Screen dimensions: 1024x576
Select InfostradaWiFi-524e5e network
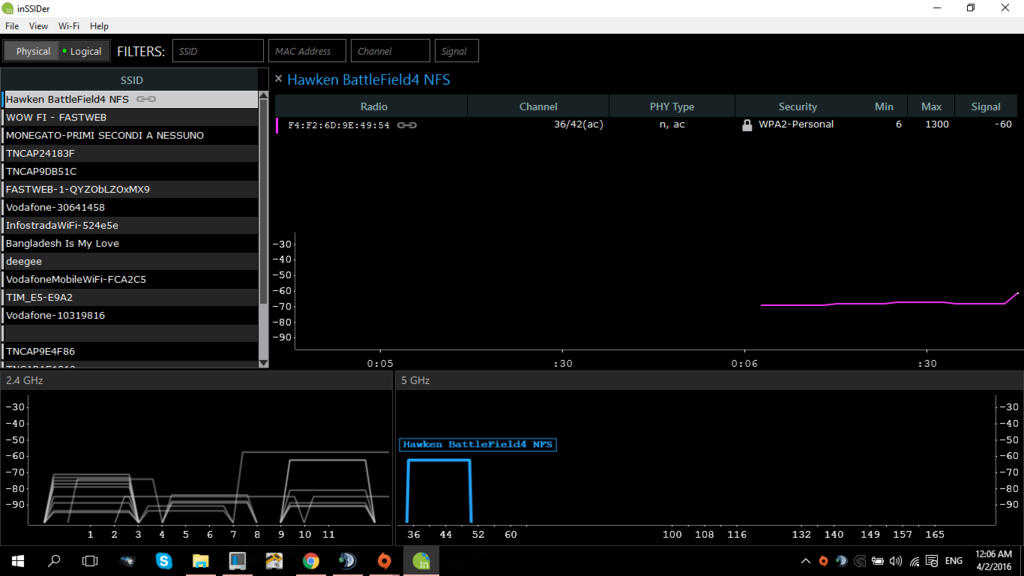(x=130, y=225)
